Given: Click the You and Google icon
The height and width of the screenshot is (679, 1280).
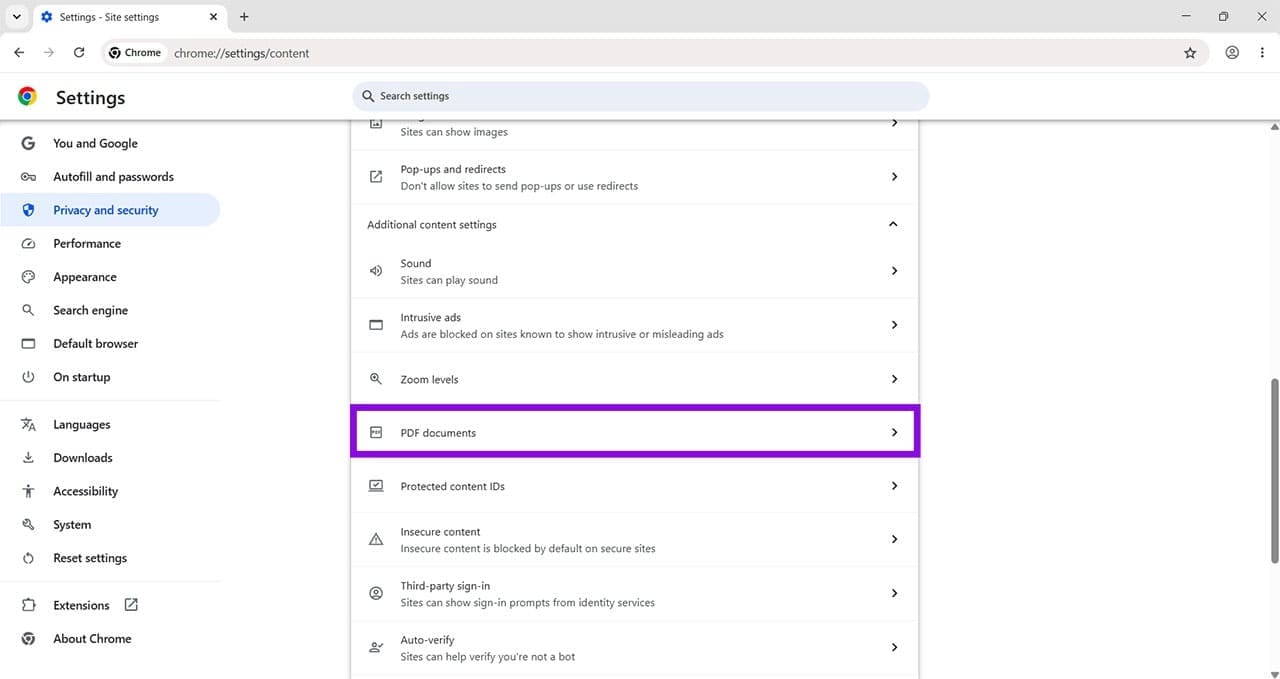Looking at the screenshot, I should (28, 143).
